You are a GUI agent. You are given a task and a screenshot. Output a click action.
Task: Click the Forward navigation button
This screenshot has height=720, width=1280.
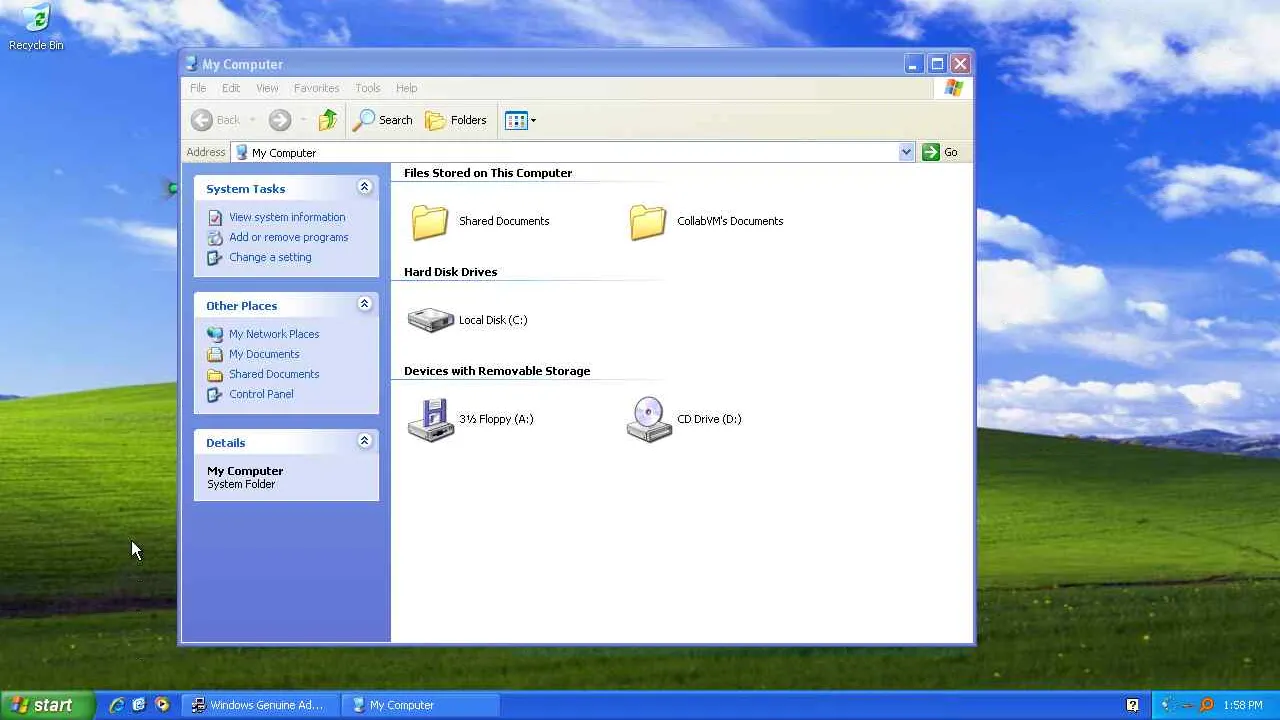pyautogui.click(x=280, y=120)
